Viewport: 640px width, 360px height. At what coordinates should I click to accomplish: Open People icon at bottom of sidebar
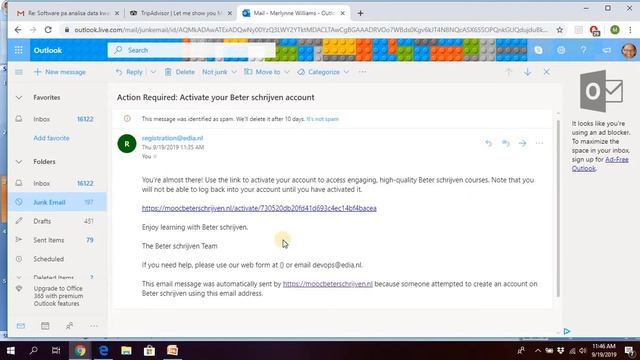[x=69, y=326]
